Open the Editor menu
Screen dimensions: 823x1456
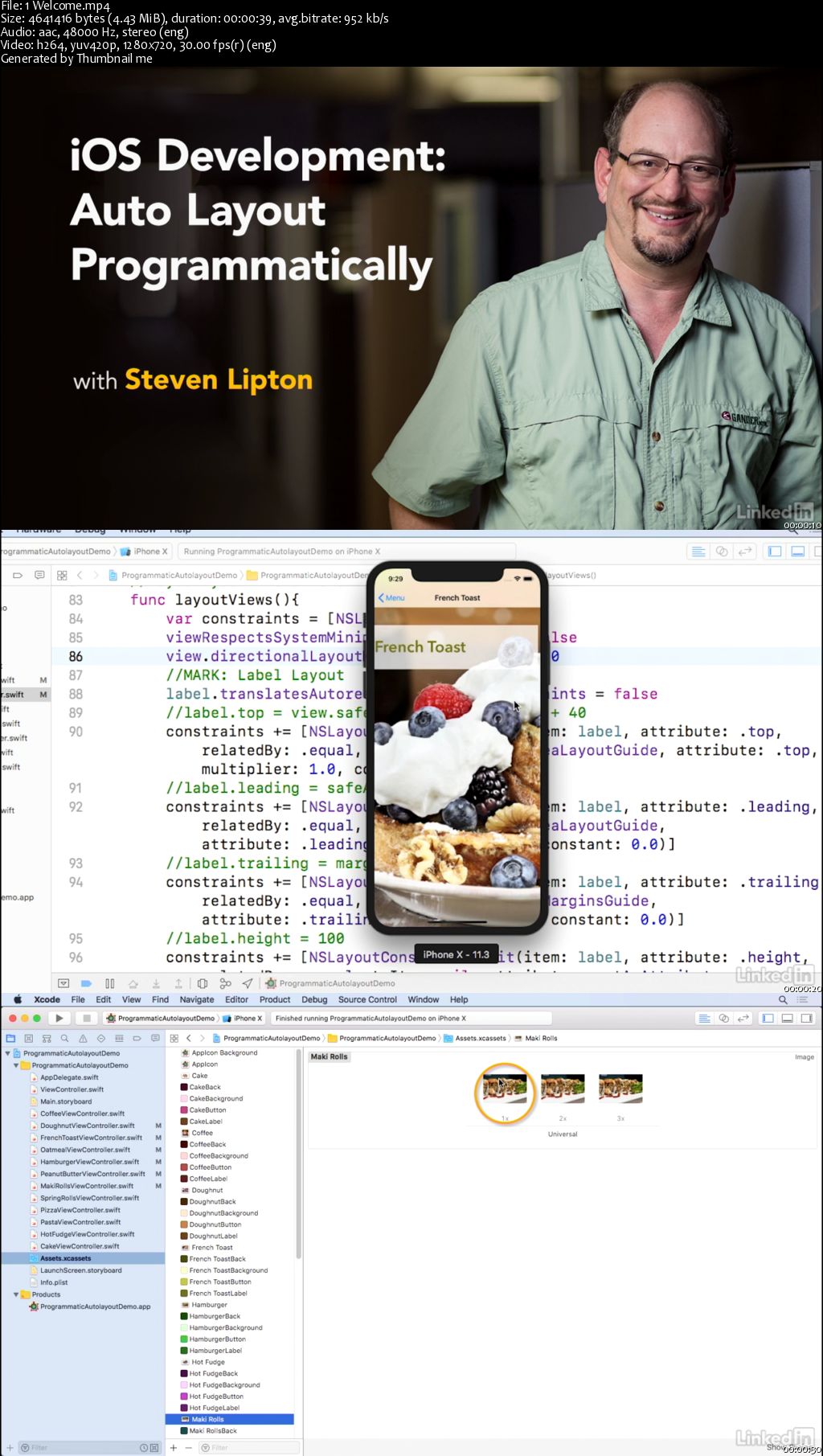click(x=236, y=999)
